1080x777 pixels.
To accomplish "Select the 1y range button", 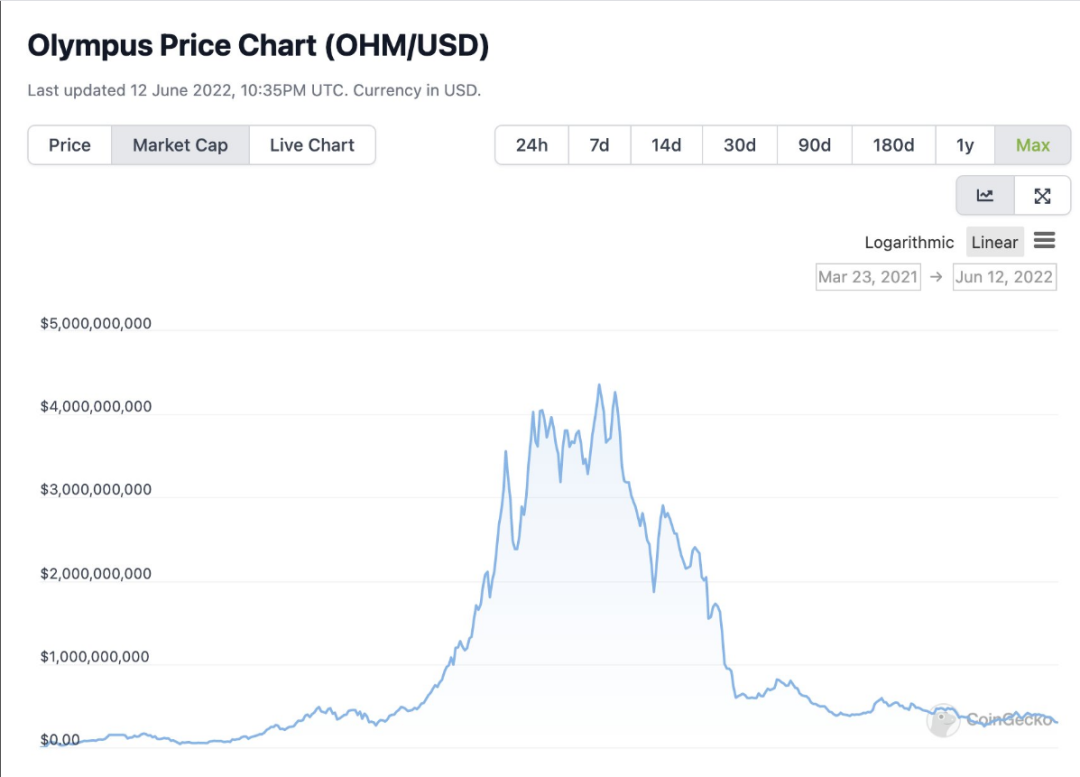I will tap(965, 145).
